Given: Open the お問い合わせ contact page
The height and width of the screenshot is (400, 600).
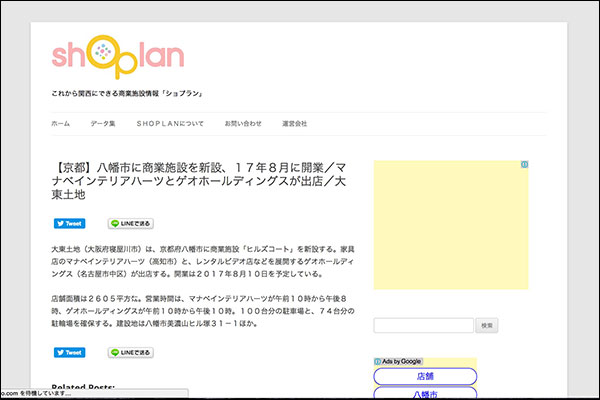Looking at the screenshot, I should pyautogui.click(x=243, y=123).
